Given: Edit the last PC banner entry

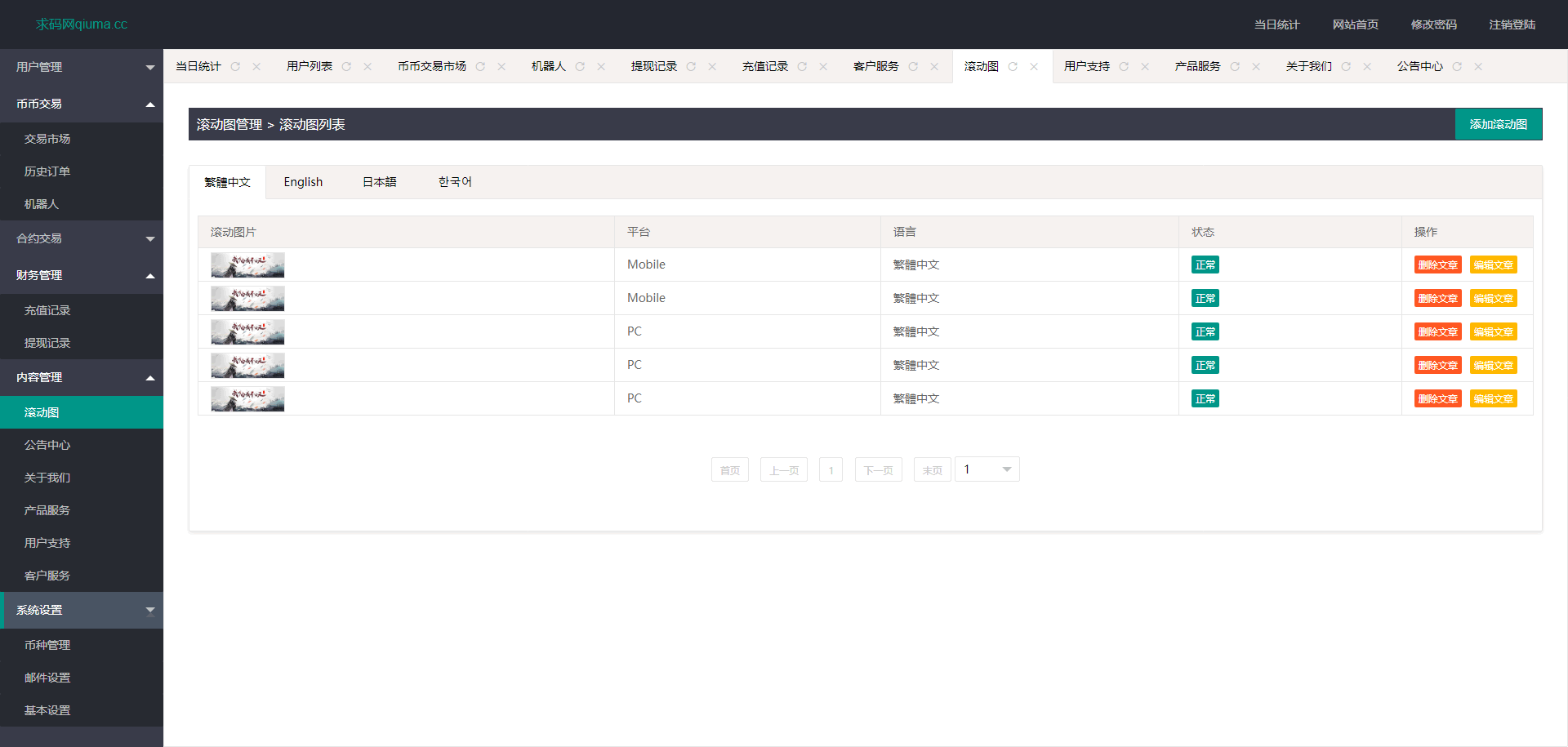Looking at the screenshot, I should 1493,399.
